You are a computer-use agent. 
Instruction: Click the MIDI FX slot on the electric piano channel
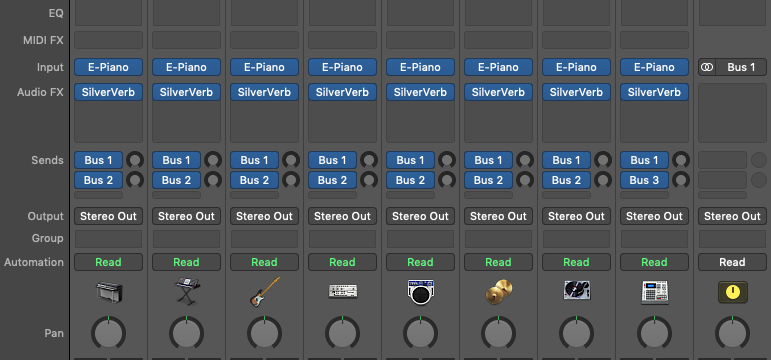click(x=109, y=40)
